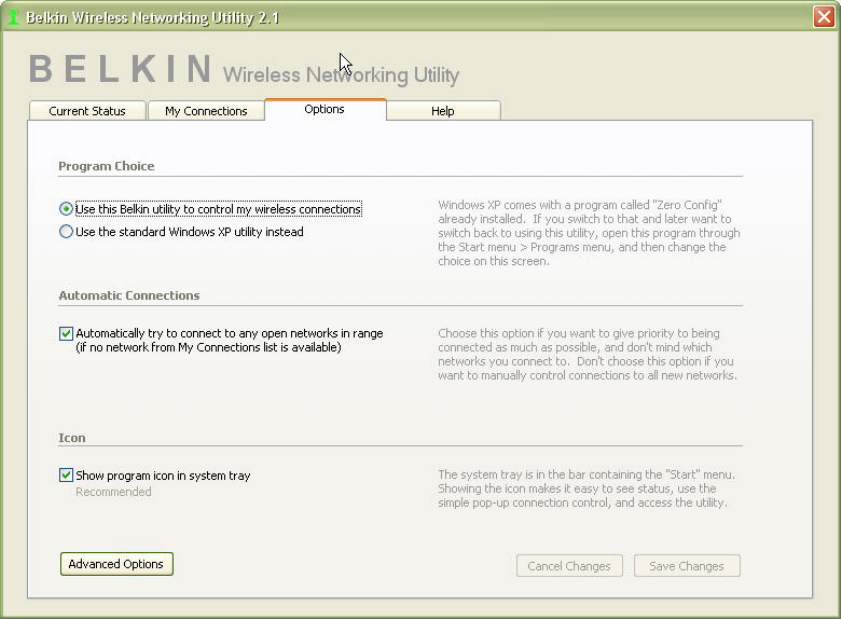Switch to the Current Status tab
The image size is (841, 619).
pos(87,111)
